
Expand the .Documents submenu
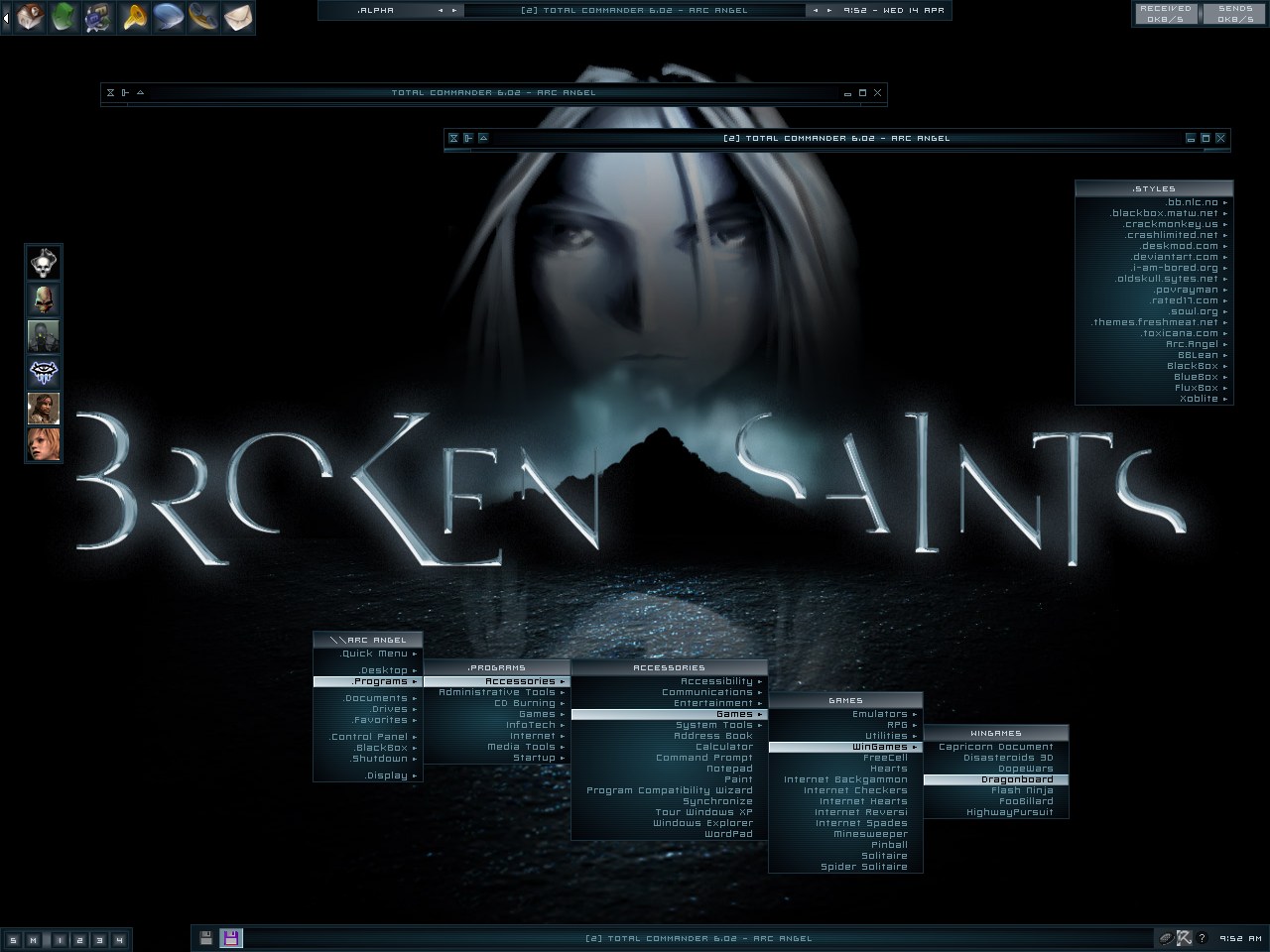pos(368,698)
